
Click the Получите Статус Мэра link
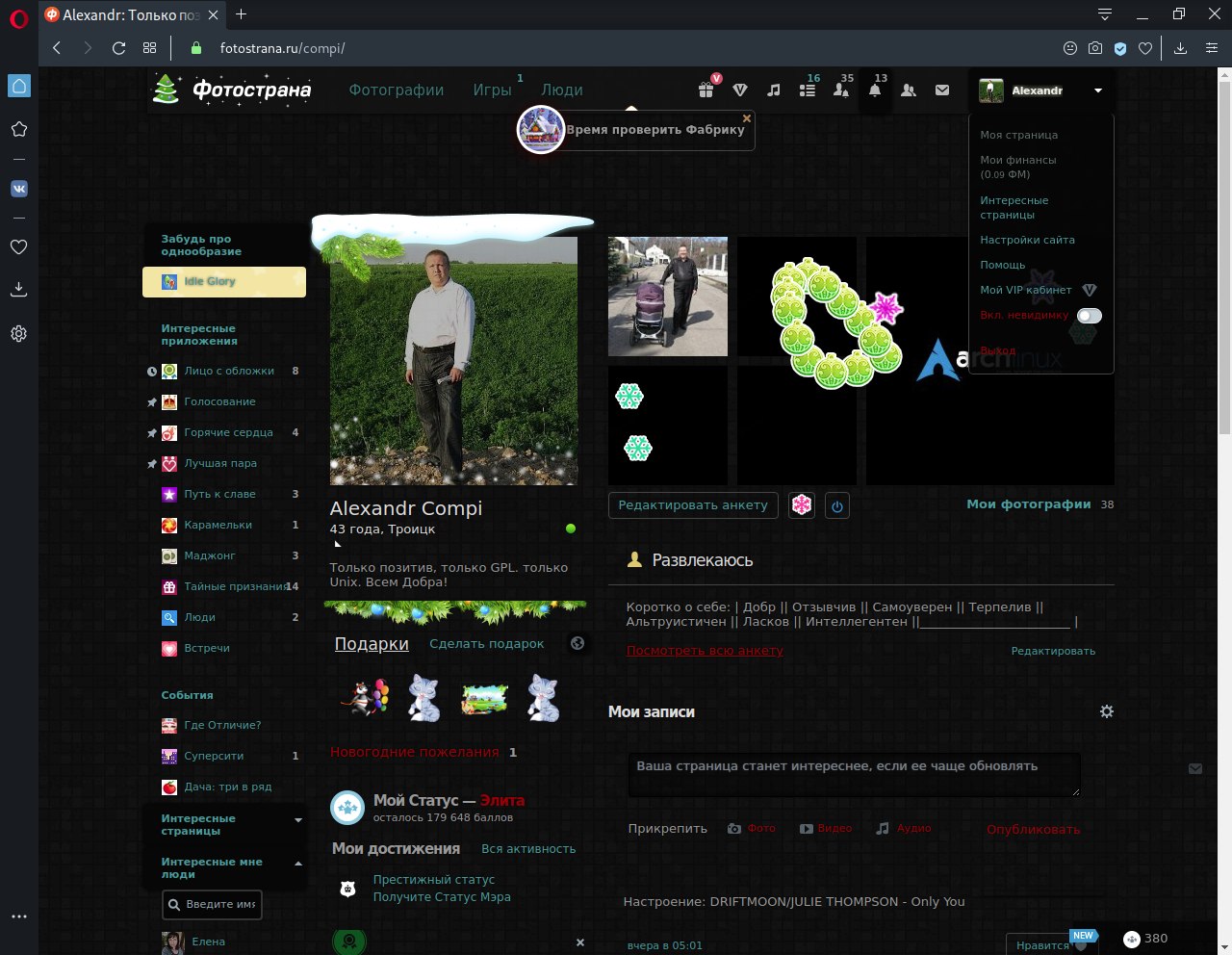(x=442, y=897)
